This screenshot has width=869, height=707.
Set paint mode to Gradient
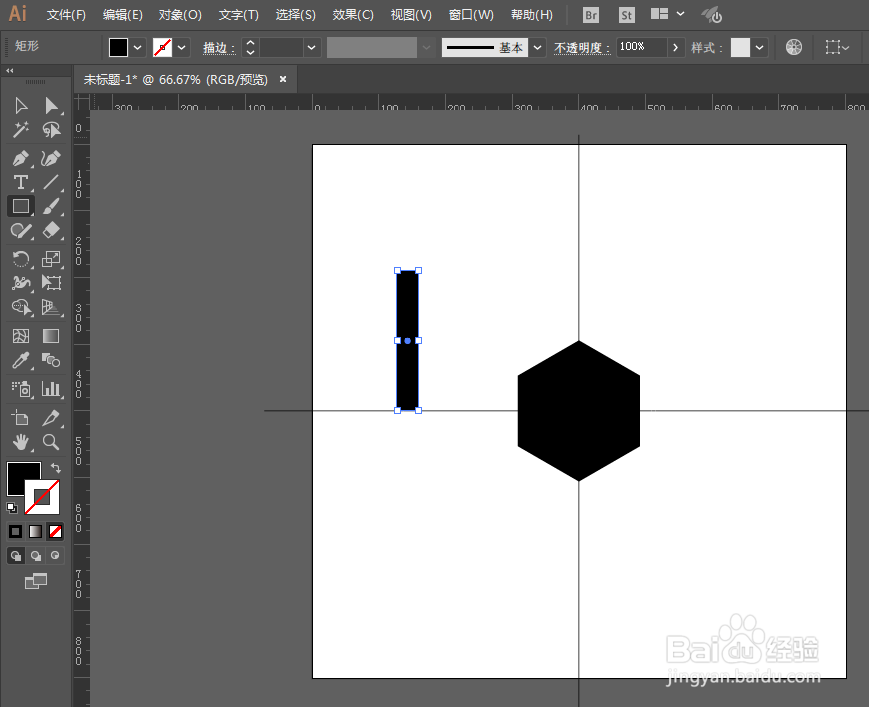click(35, 531)
